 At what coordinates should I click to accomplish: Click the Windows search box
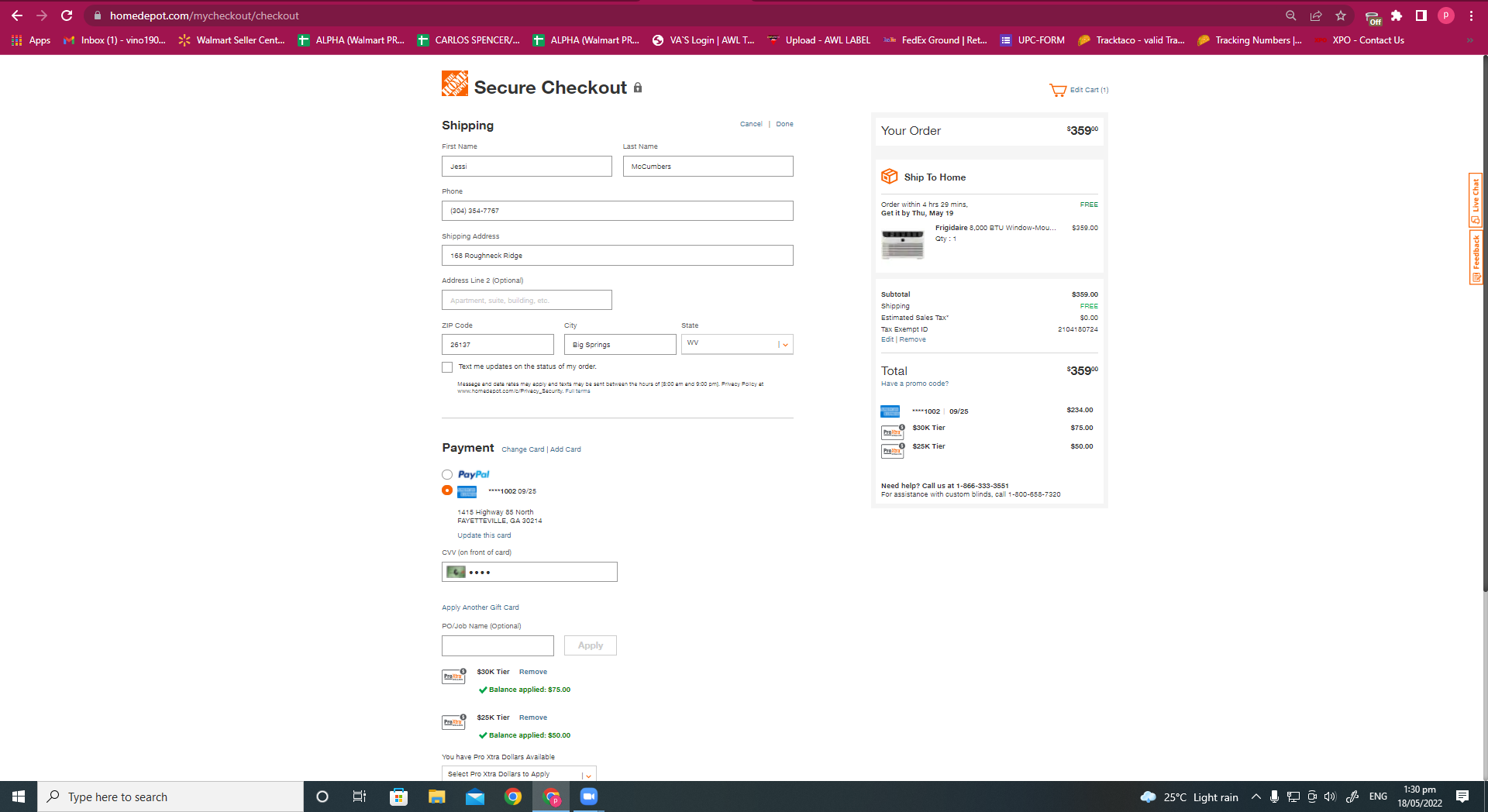(170, 797)
